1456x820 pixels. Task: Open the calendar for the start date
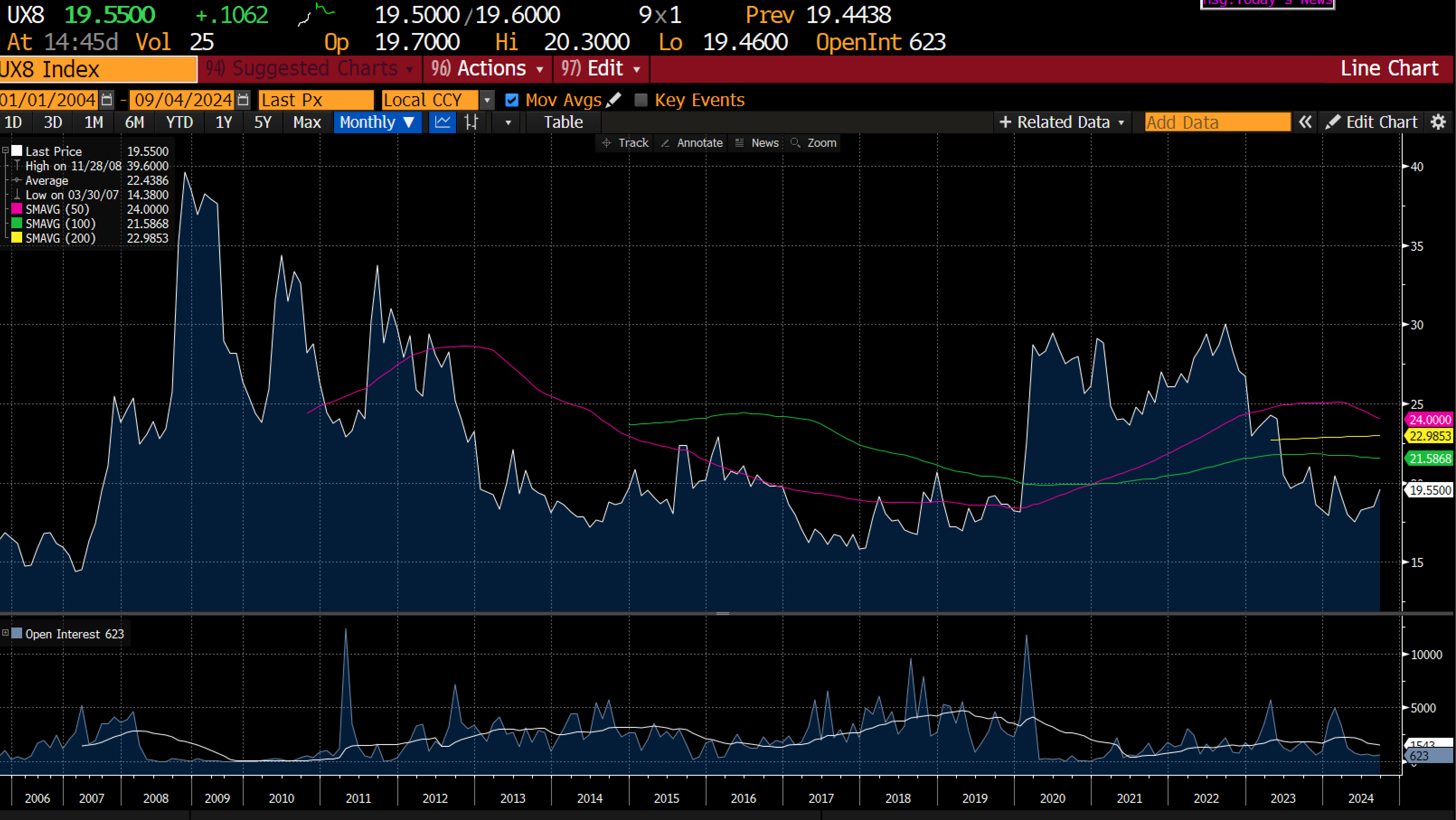coord(107,99)
